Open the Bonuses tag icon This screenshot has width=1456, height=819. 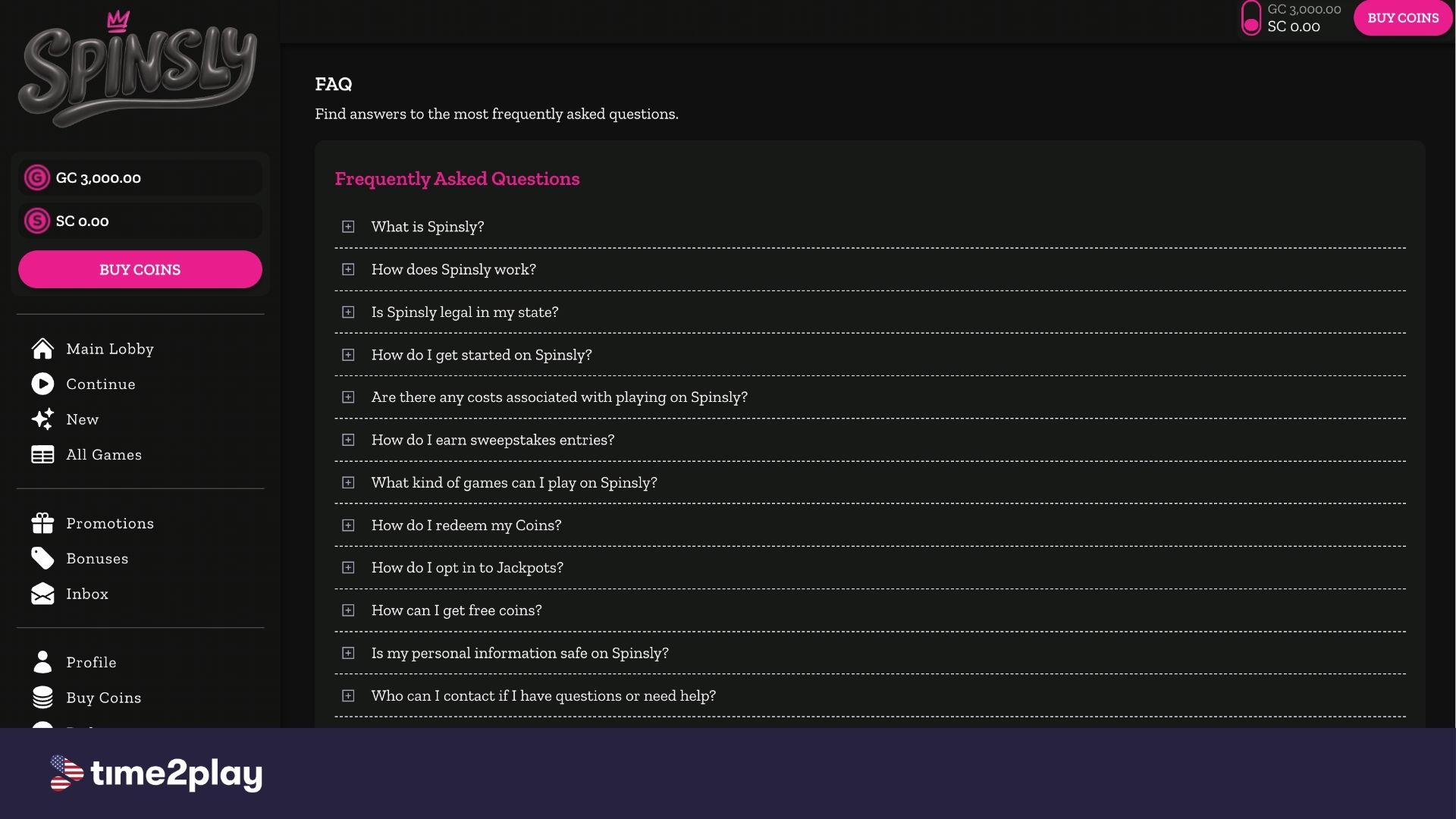pos(42,558)
